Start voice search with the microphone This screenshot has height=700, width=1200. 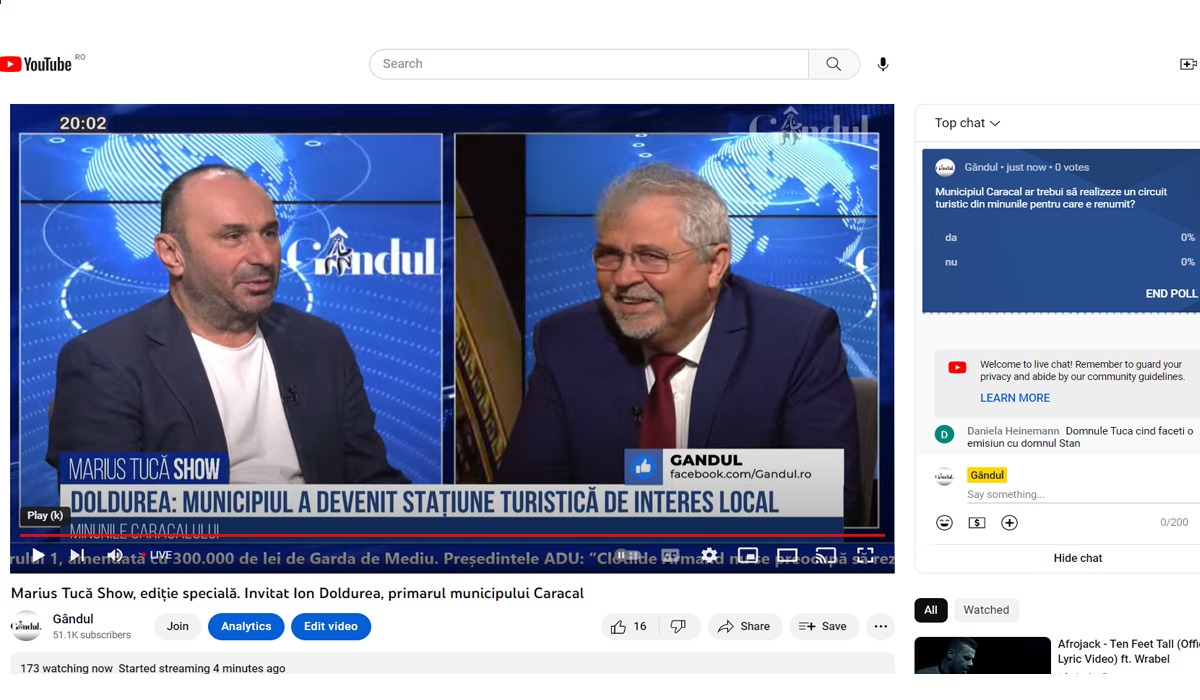pos(883,64)
